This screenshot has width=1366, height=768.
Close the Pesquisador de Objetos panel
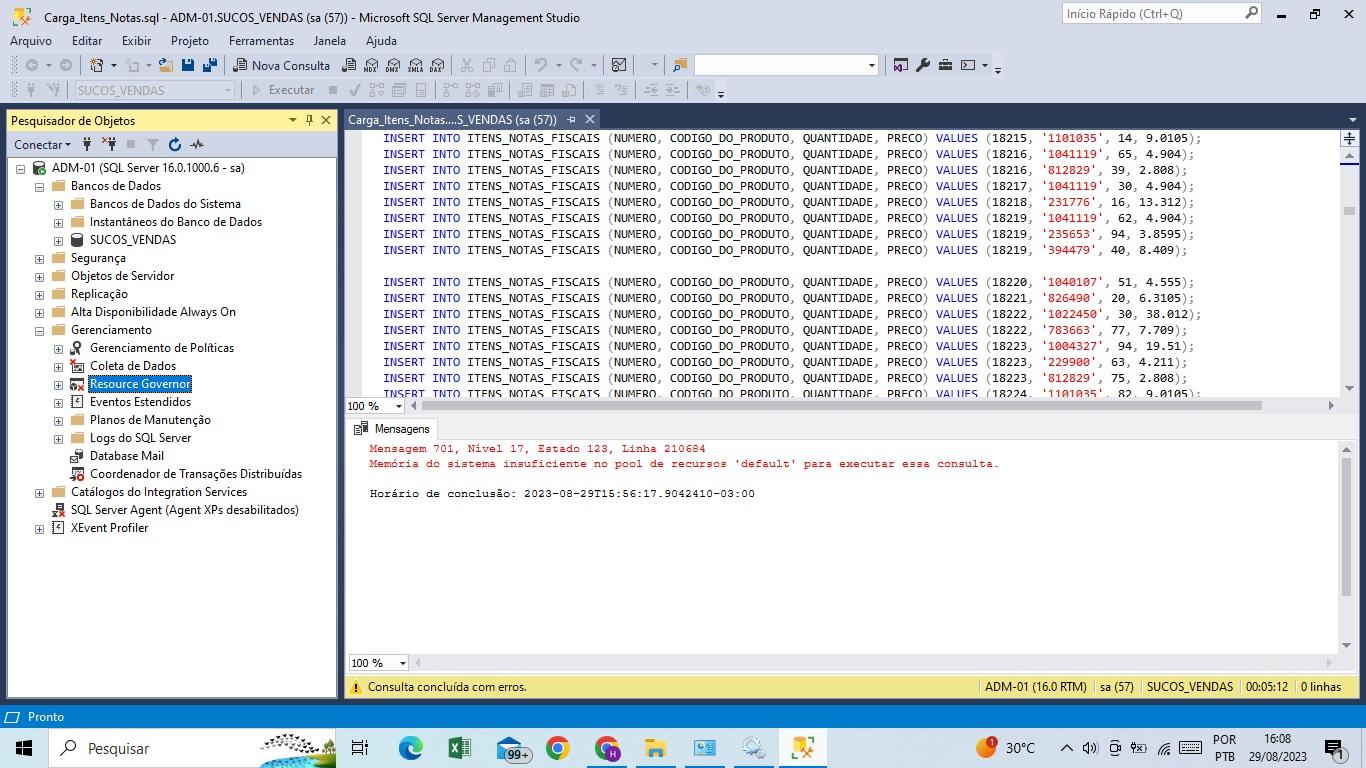325,120
